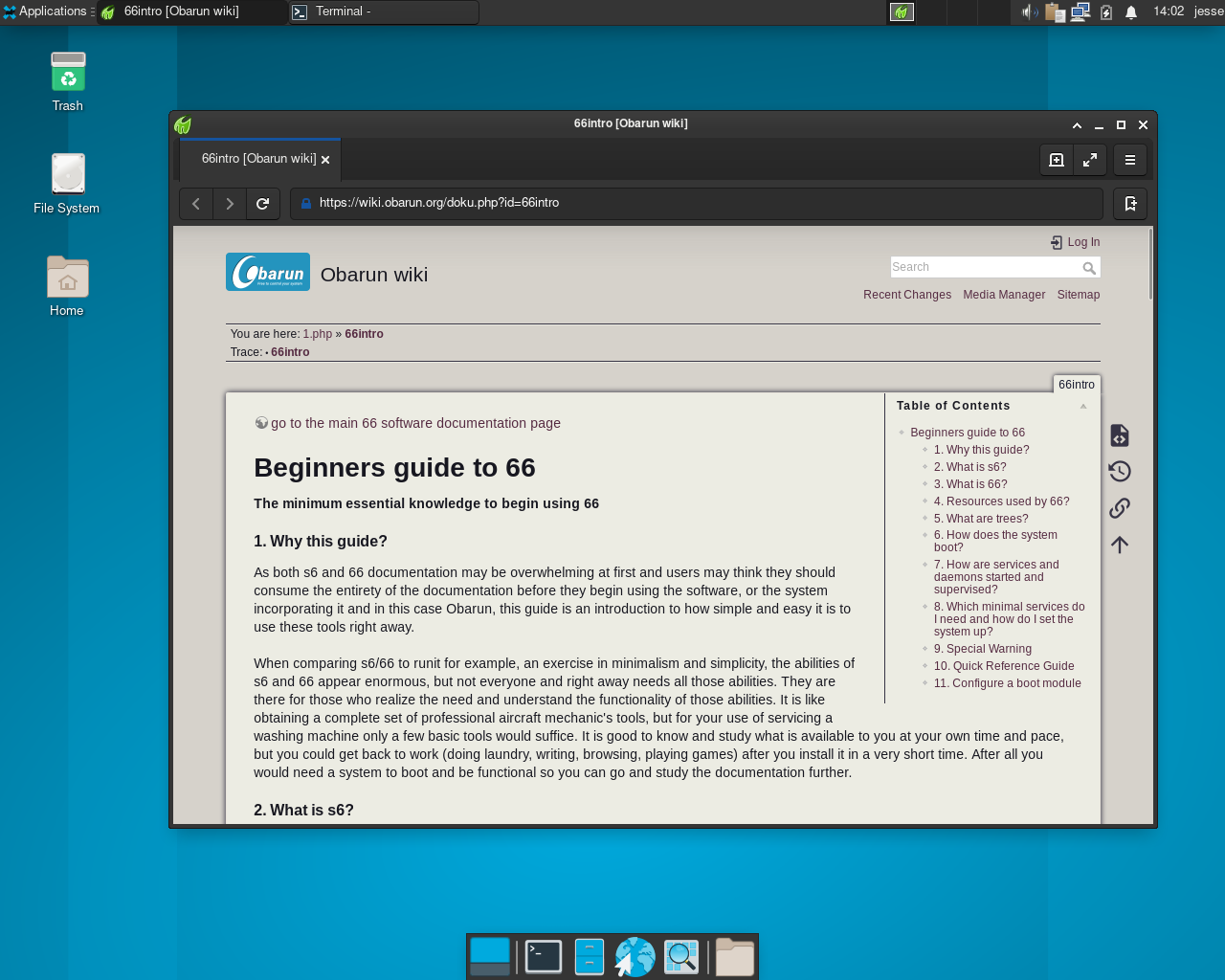Open the volume control in system tray
1225x980 pixels.
[x=1030, y=11]
